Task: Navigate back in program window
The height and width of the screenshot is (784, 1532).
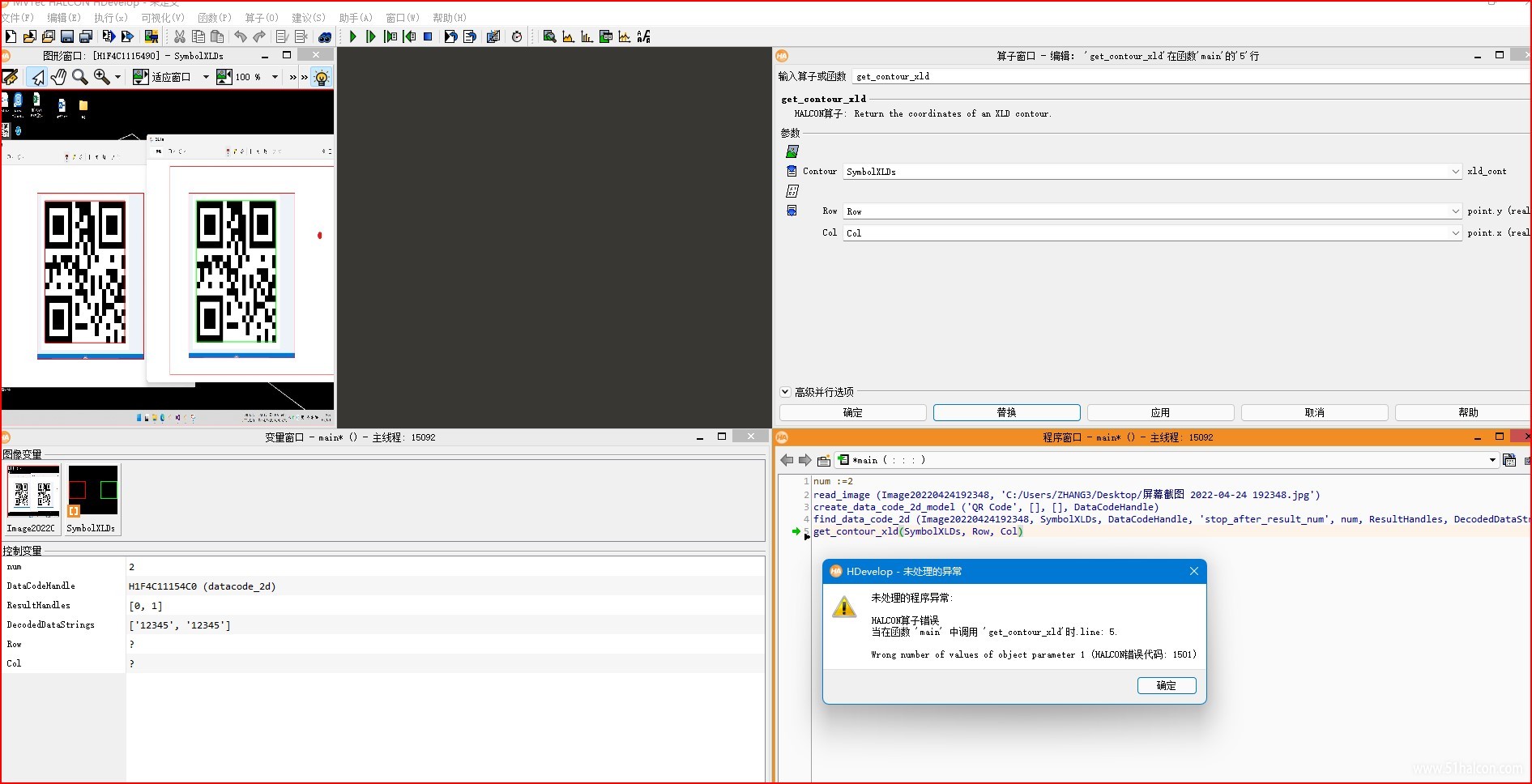Action: point(787,460)
